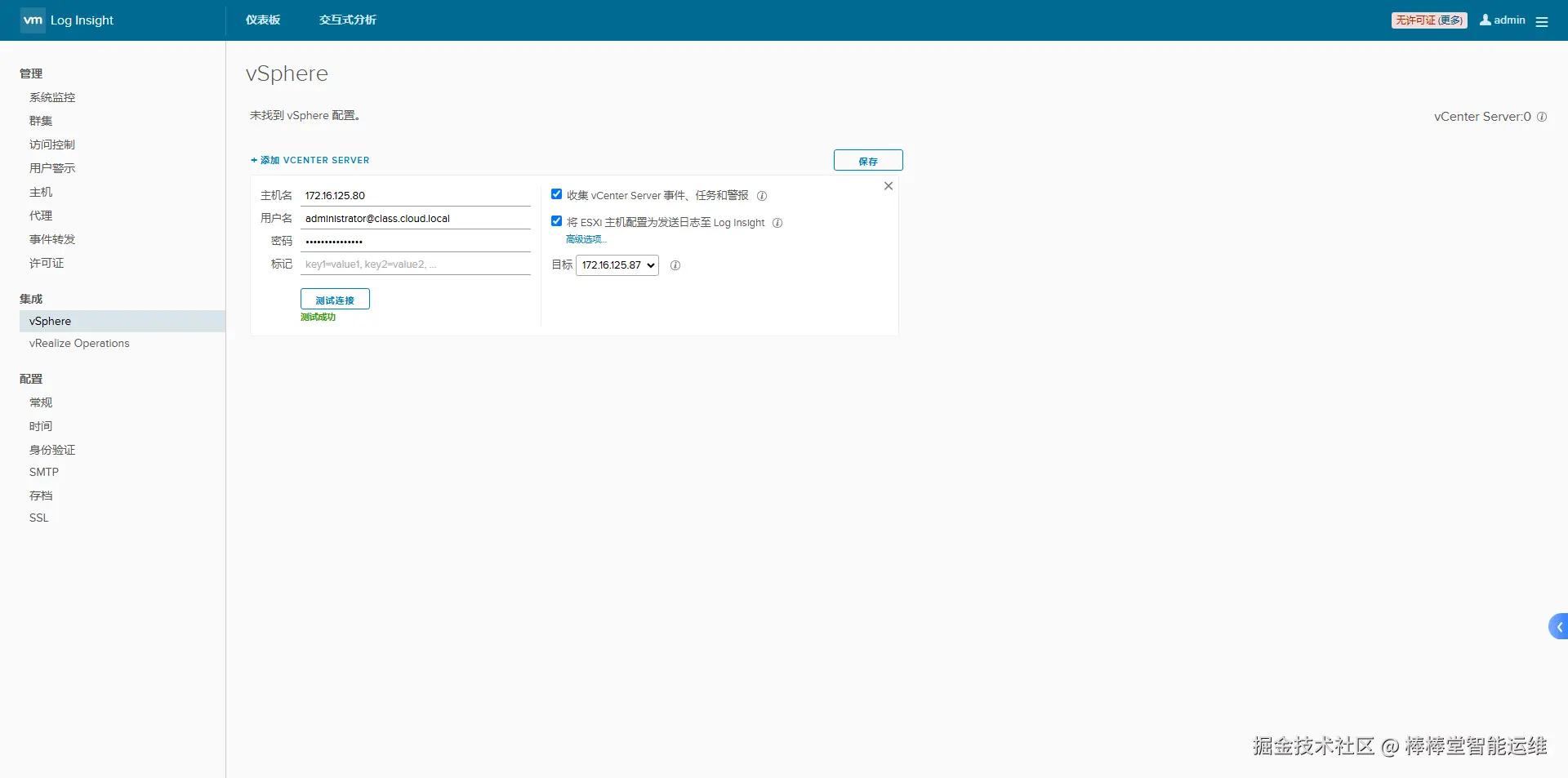Click the 测试成功 status text
The width and height of the screenshot is (1568, 778).
tap(318, 318)
